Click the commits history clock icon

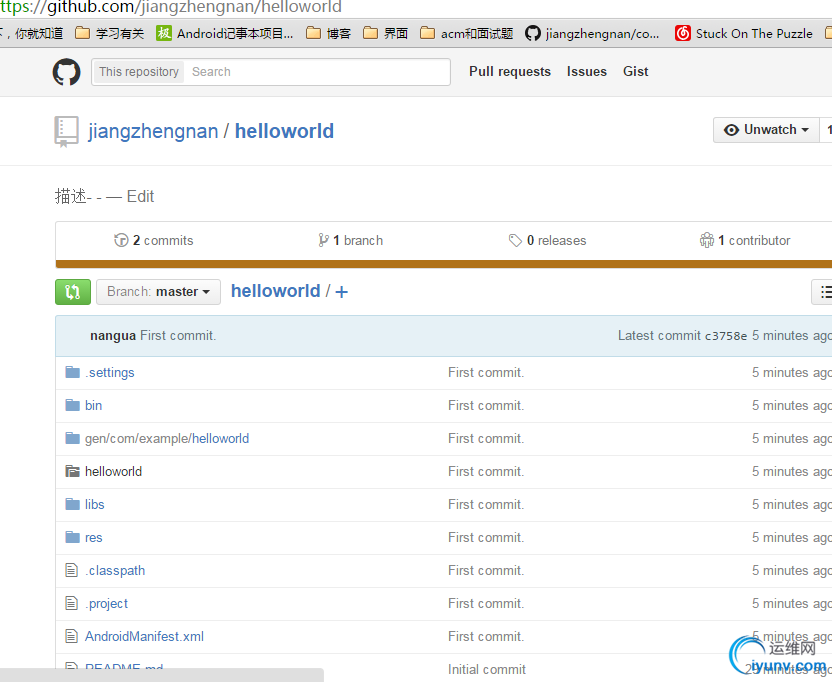point(121,240)
